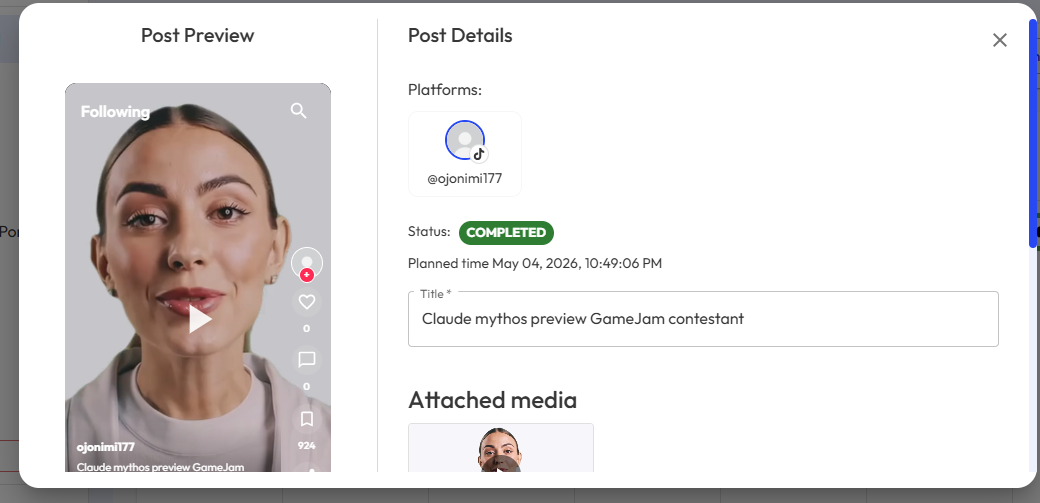Click the dialog vertical scrollbar
This screenshot has width=1040, height=503.
pyautogui.click(x=1033, y=133)
